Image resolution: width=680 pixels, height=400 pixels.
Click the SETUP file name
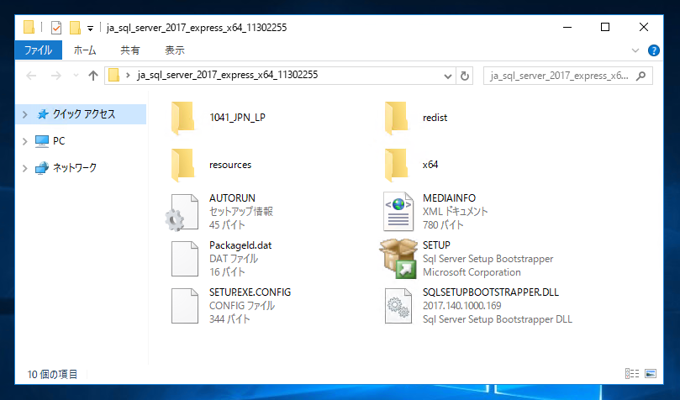(x=437, y=245)
